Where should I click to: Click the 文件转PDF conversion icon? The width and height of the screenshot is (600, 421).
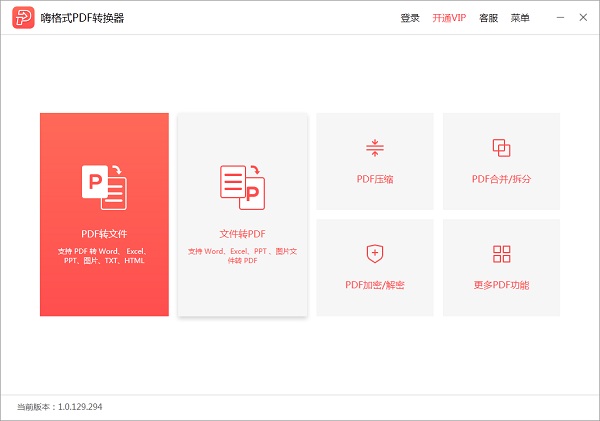click(241, 183)
